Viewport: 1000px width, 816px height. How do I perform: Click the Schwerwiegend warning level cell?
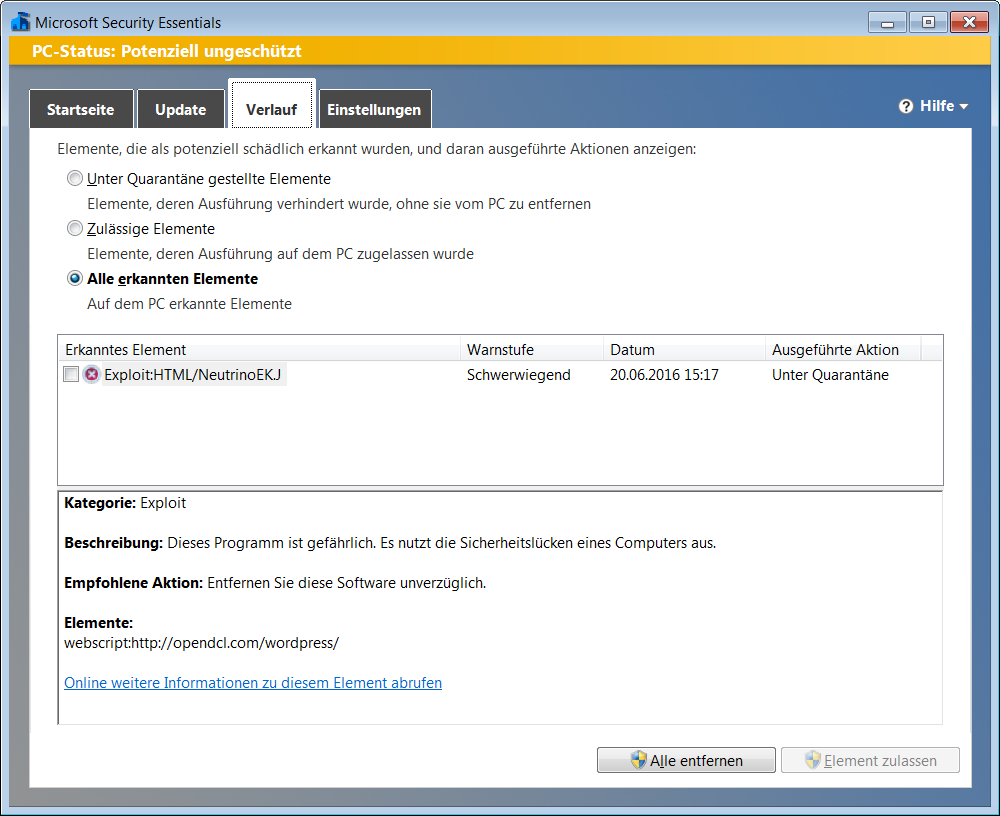(x=518, y=375)
